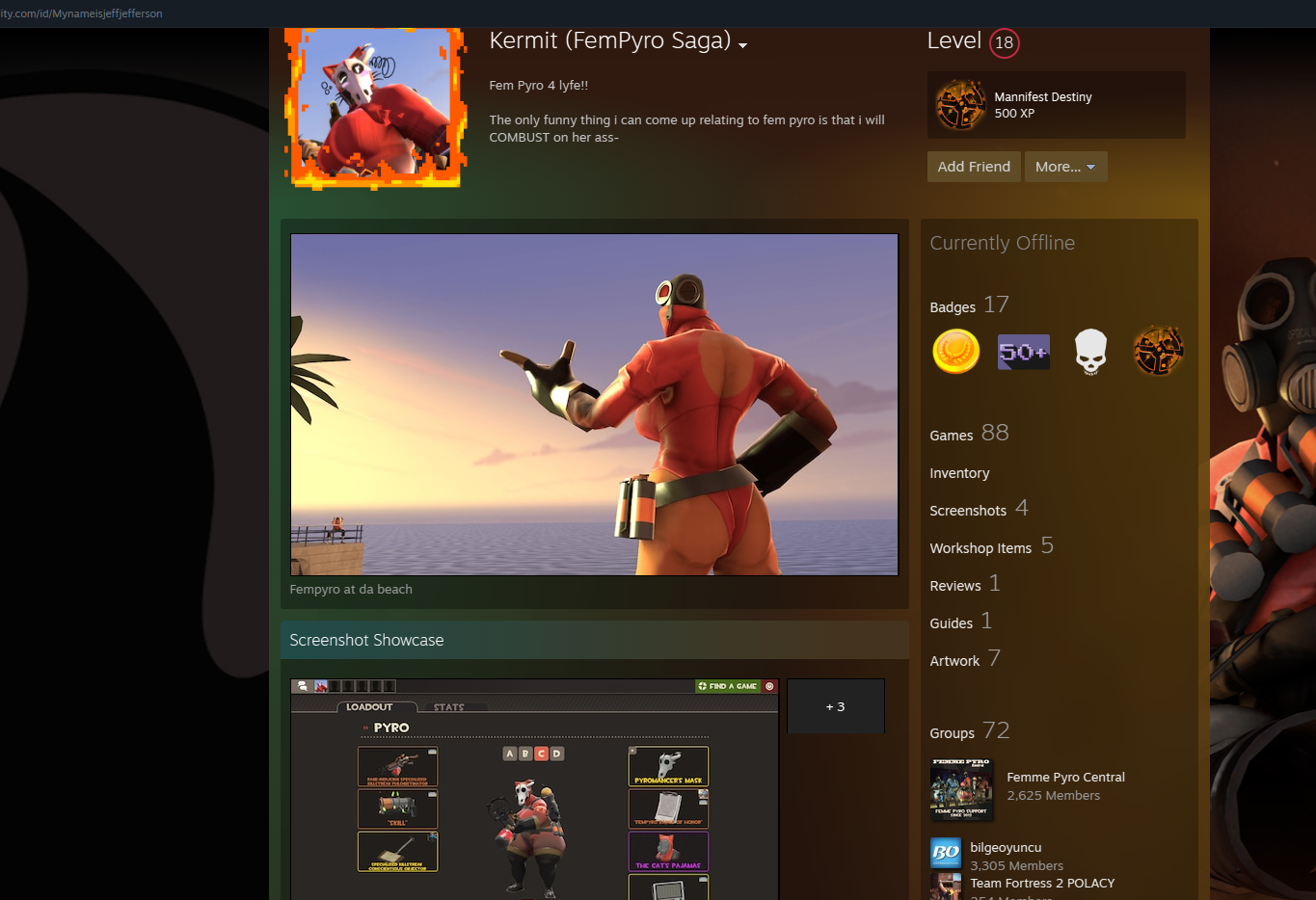Click the 50+ game collector badge
The height and width of the screenshot is (900, 1316).
click(1024, 352)
